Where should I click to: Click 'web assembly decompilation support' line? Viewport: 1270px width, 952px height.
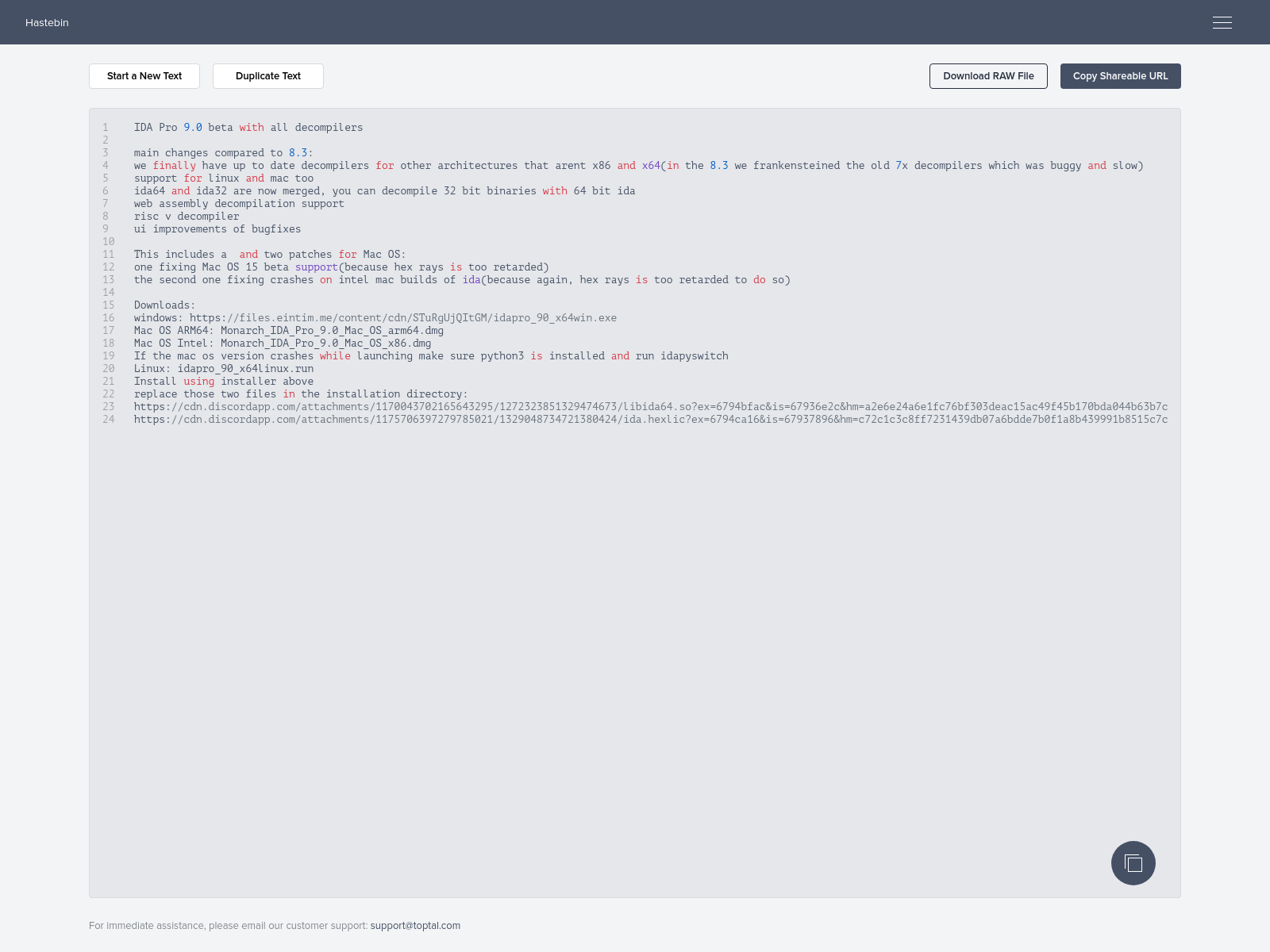tap(239, 204)
